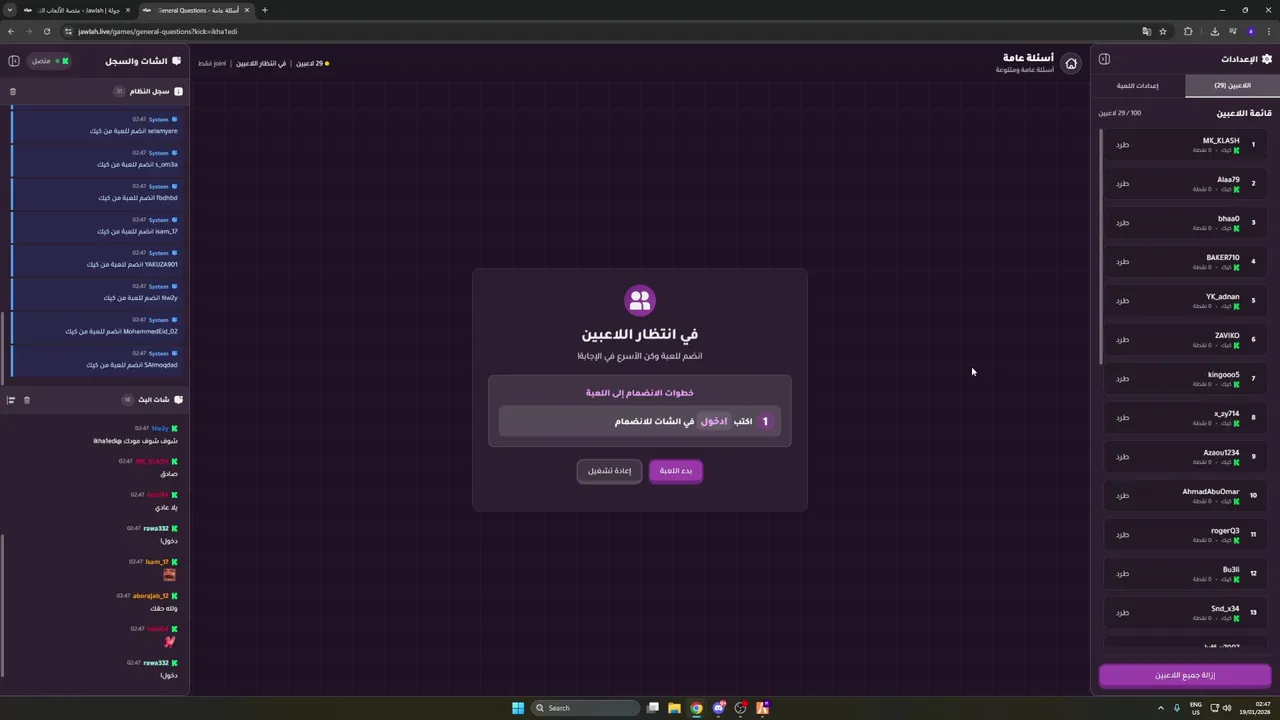Open the tab search dropdown arrow in Chrome

(10, 10)
